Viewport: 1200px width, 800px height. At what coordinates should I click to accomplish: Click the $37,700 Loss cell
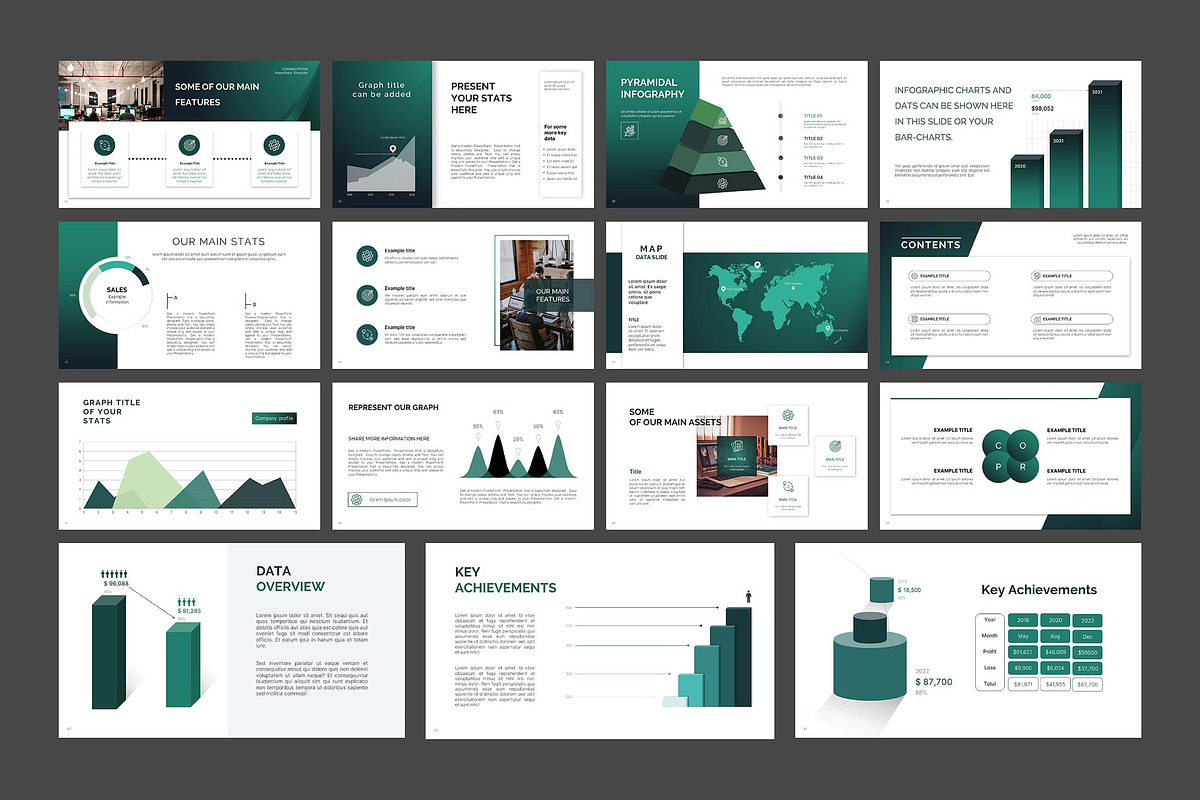1087,668
